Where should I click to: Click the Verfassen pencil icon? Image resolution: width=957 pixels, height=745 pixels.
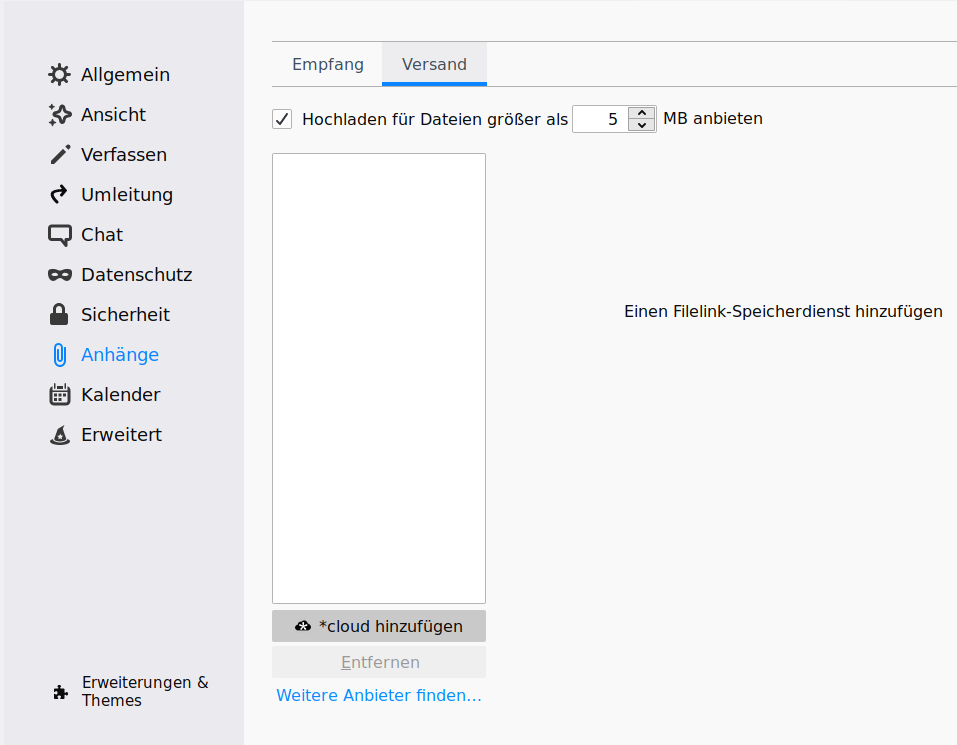coord(59,154)
